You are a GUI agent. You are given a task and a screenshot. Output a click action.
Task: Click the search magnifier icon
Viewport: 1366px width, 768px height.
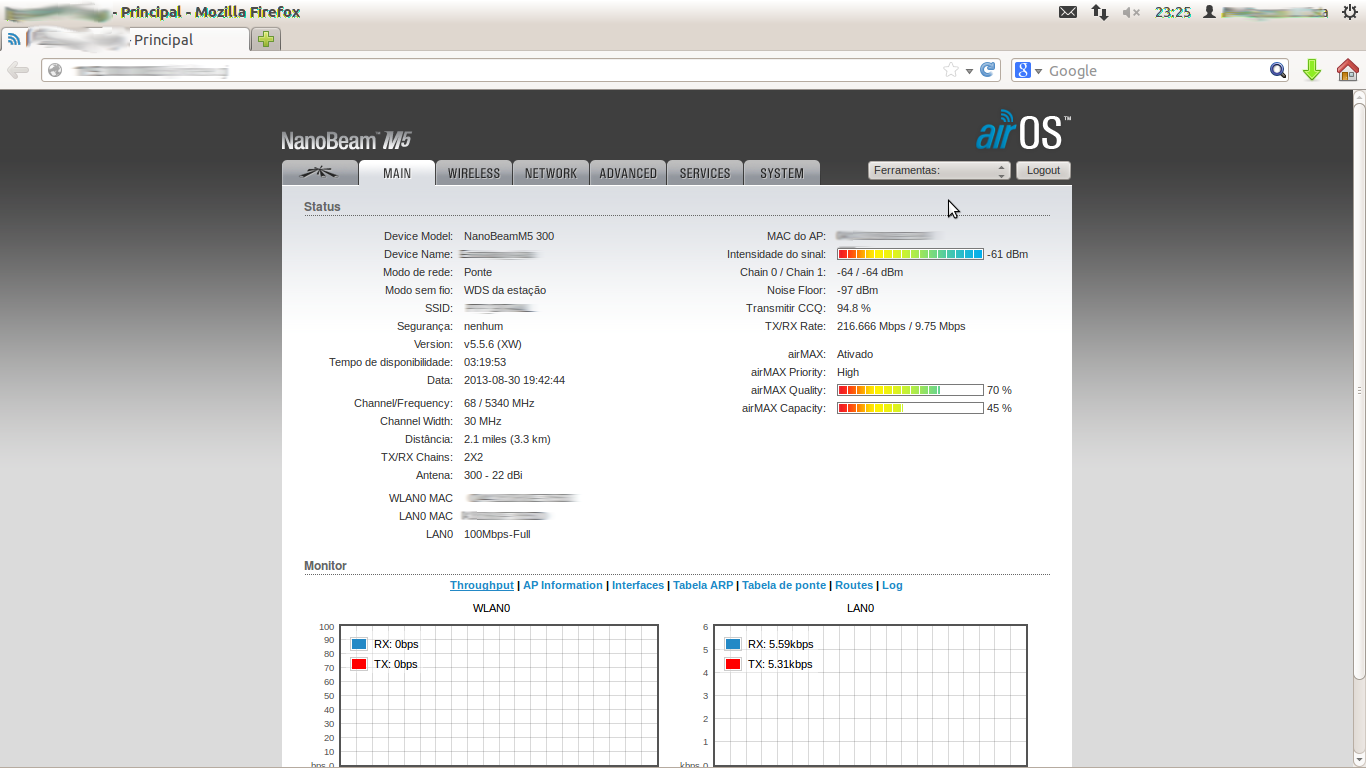(x=1278, y=70)
